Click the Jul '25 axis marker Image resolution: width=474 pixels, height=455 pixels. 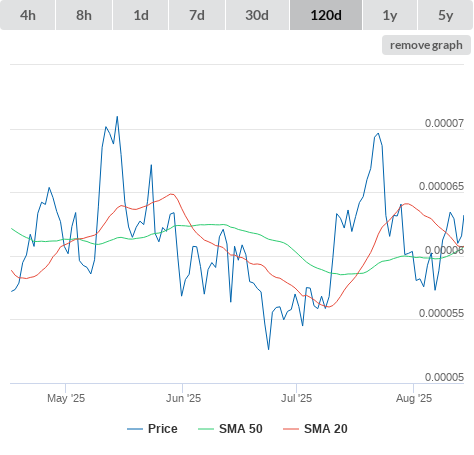[296, 398]
